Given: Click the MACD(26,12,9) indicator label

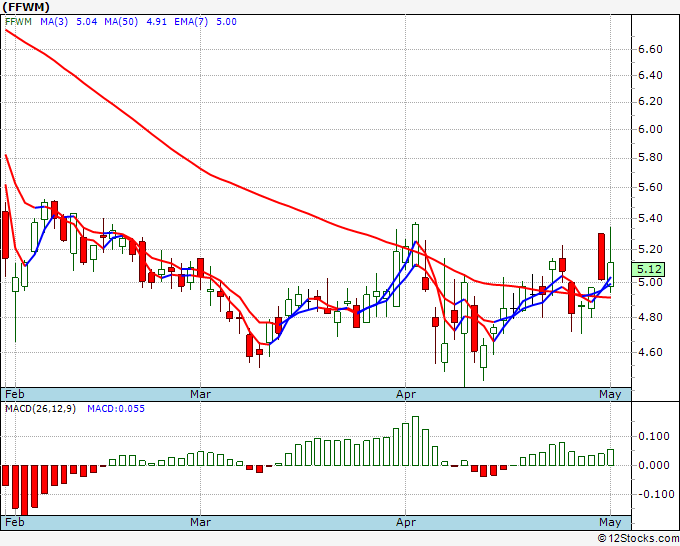Looking at the screenshot, I should click(x=40, y=409).
